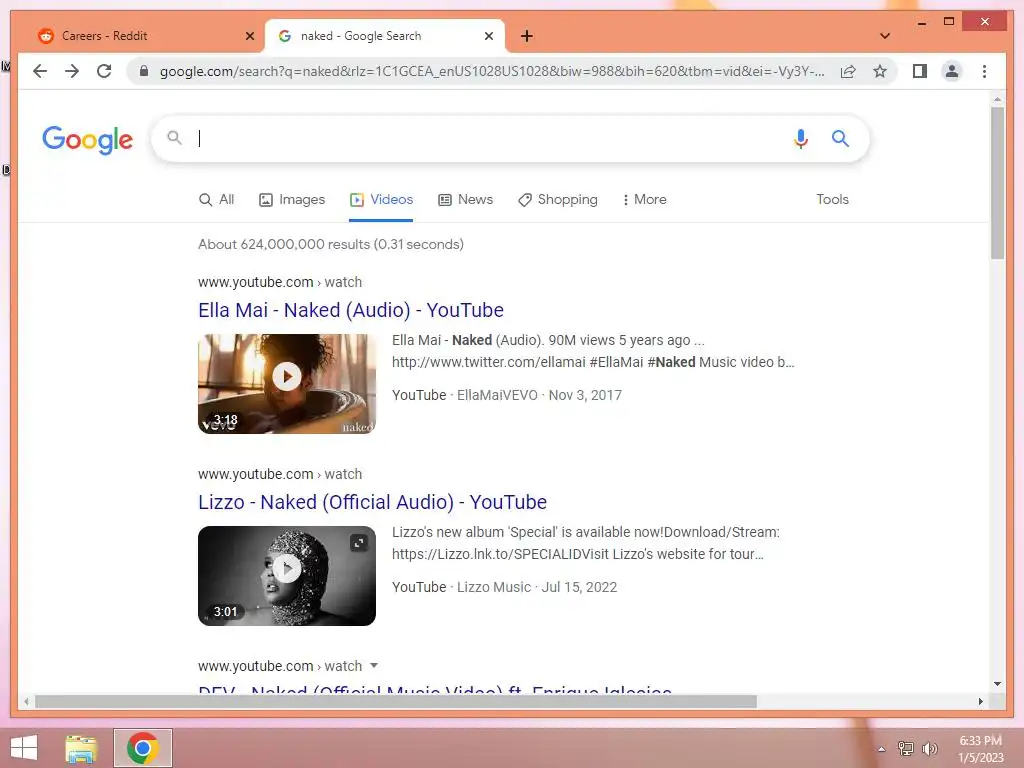This screenshot has height=768, width=1024.
Task: Click the horizontal scrollbar right arrow
Action: click(x=980, y=701)
